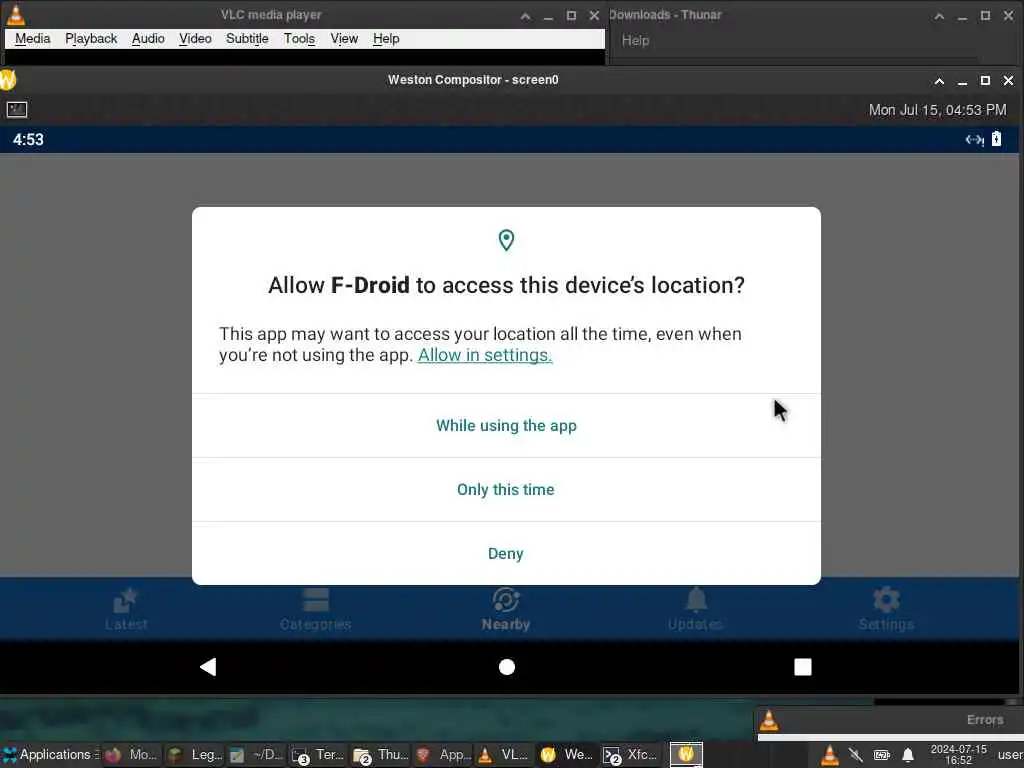Tap the Android back navigation button
This screenshot has width=1024, height=768.
pos(208,667)
